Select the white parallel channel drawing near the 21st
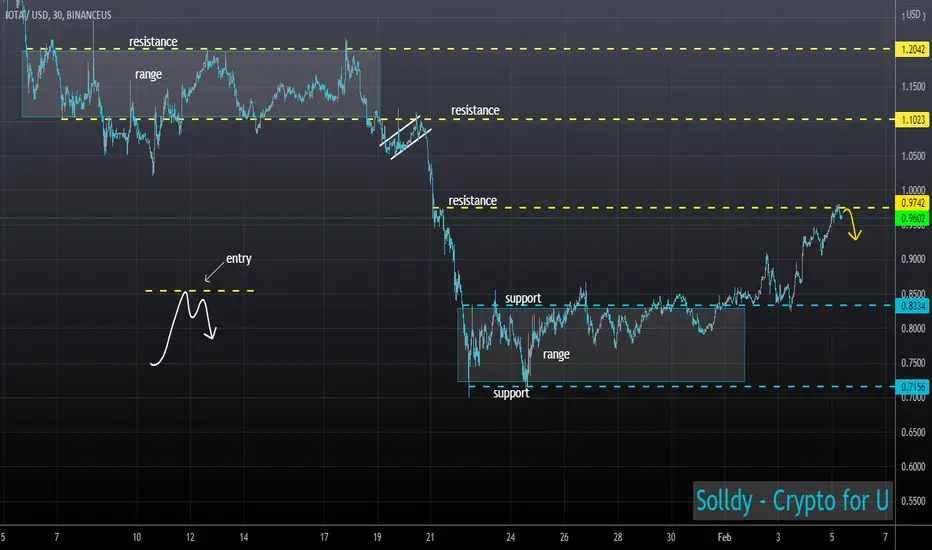The image size is (932, 550). pyautogui.click(x=405, y=137)
